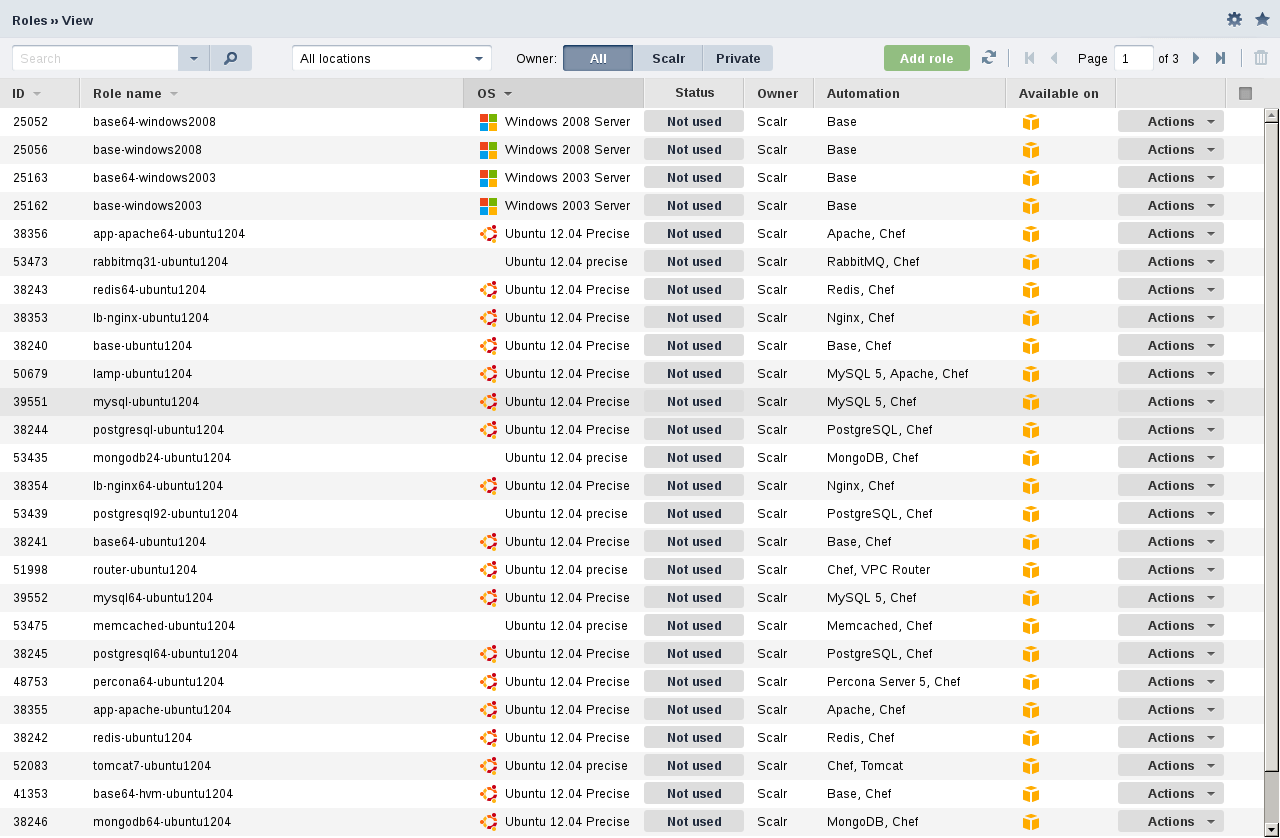Click the Available on column header
This screenshot has width=1280, height=838.
1060,93
